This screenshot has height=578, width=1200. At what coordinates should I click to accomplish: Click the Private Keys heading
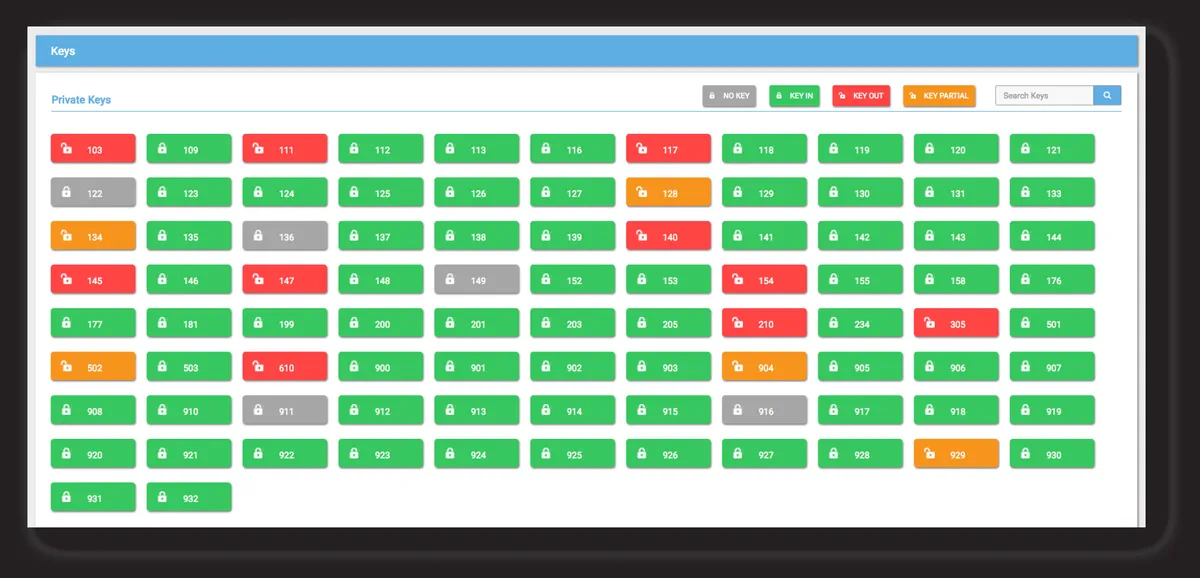pos(81,100)
